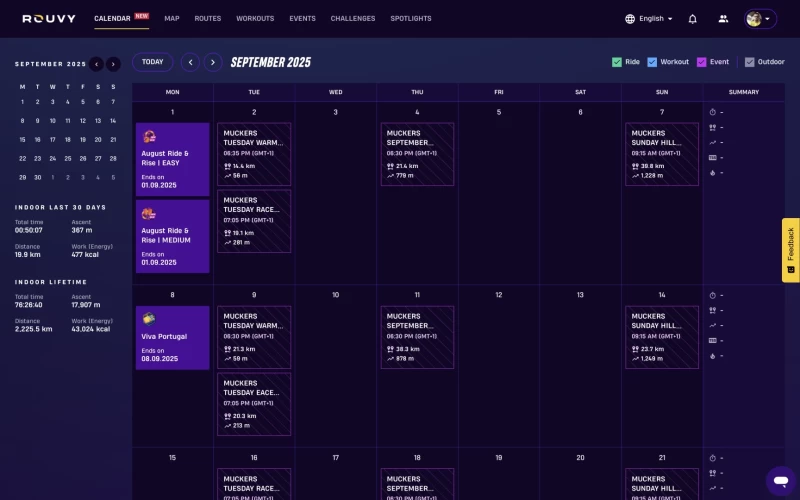Click the ROUVY logo
Image resolution: width=800 pixels, height=500 pixels.
point(49,19)
